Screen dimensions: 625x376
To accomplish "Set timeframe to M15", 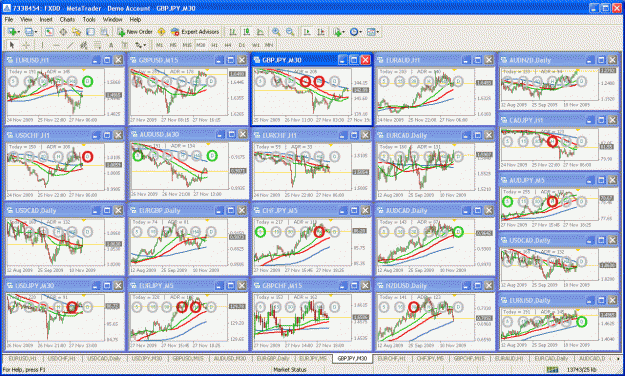I will pos(187,45).
